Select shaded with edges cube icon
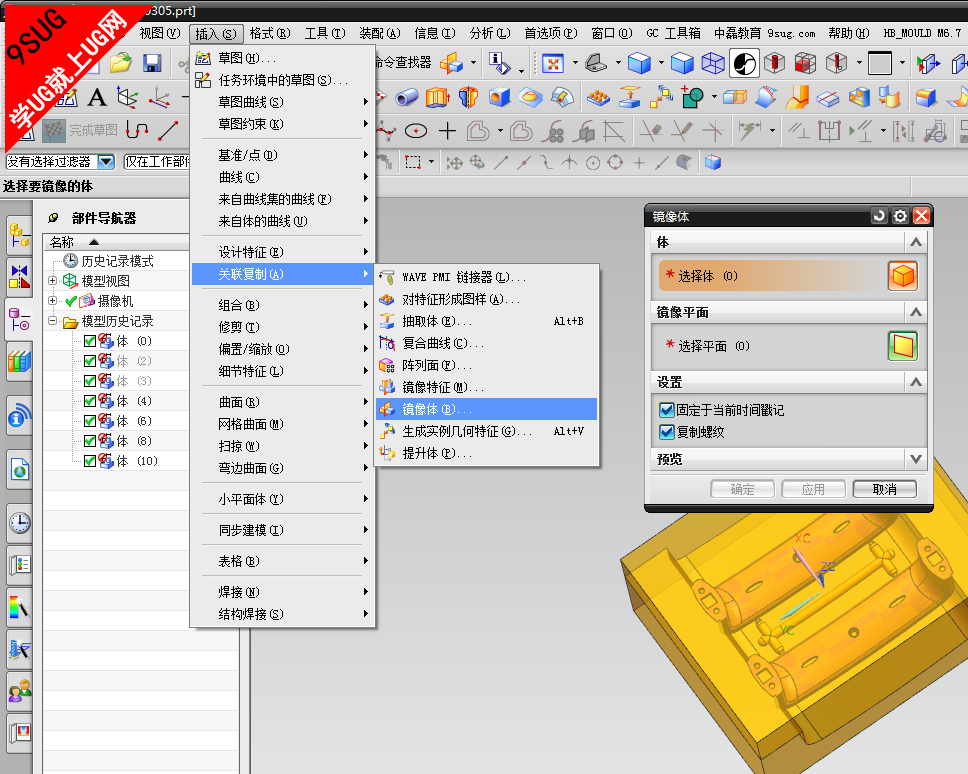This screenshot has width=968, height=774. [x=639, y=63]
